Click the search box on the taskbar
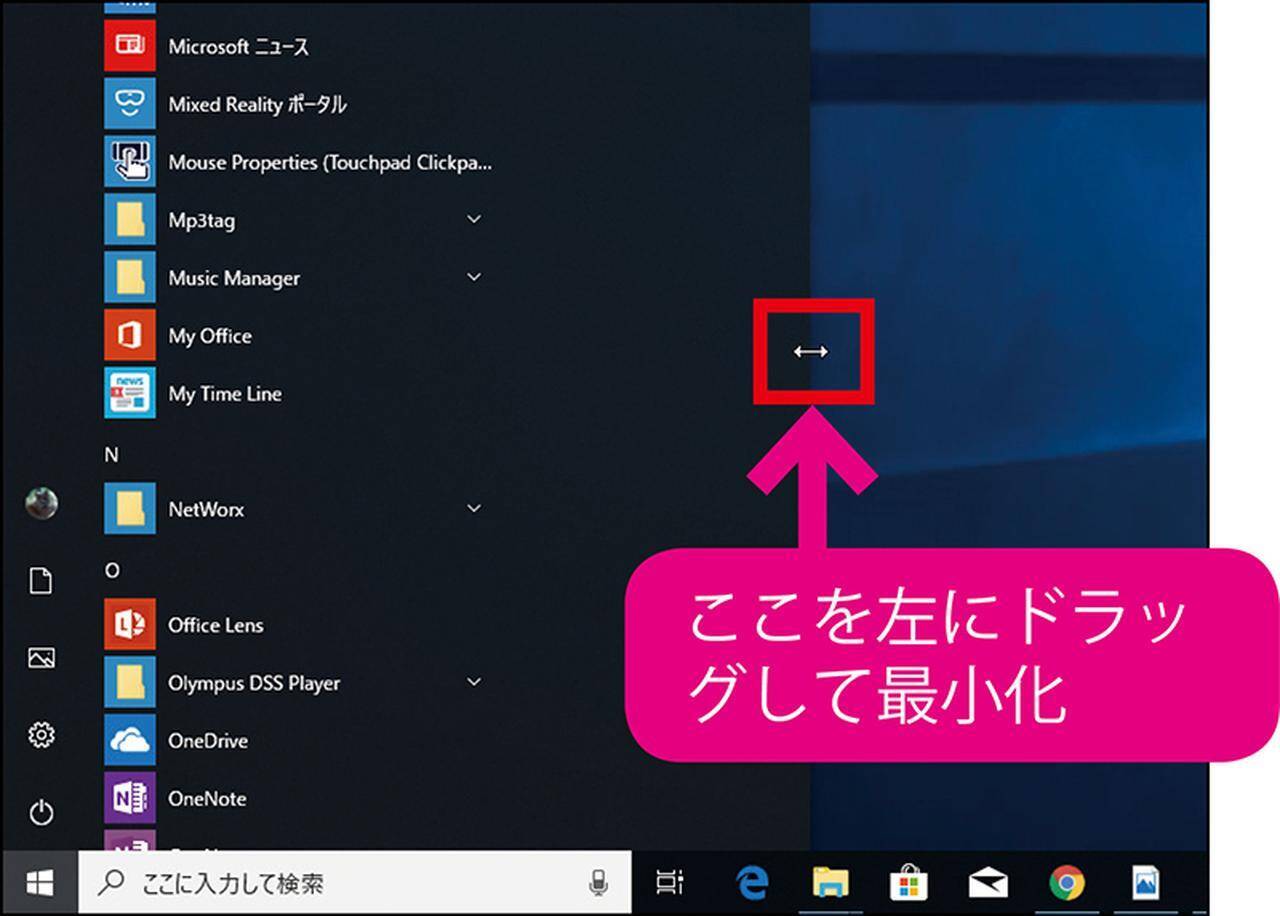 (x=340, y=883)
